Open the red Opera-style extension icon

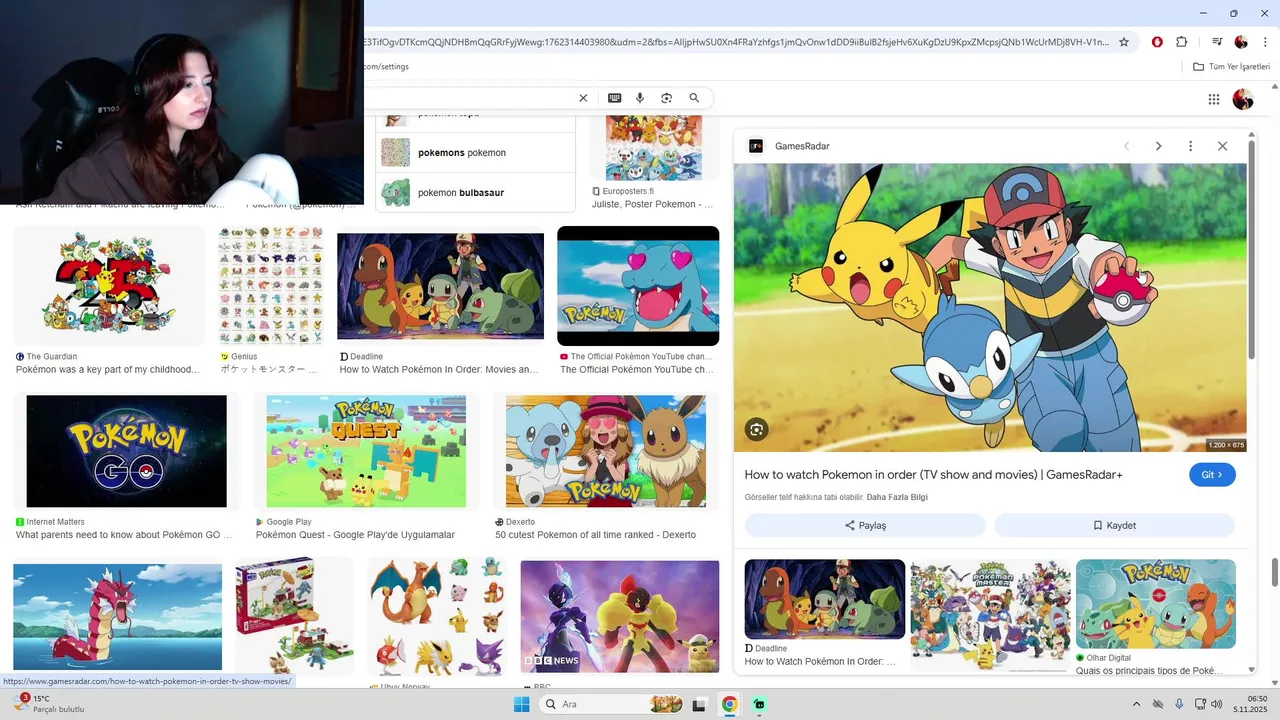[x=1157, y=42]
